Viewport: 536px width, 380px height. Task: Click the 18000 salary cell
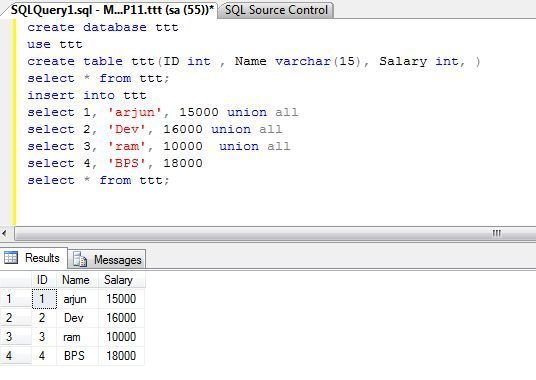121,356
